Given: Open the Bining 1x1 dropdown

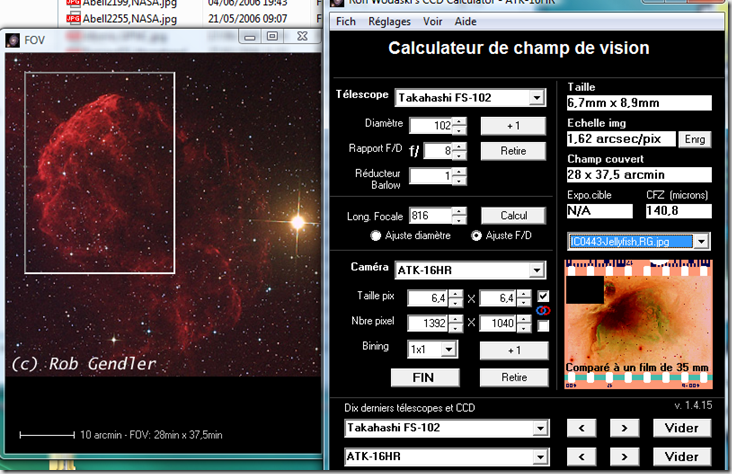Looking at the screenshot, I should pyautogui.click(x=449, y=349).
